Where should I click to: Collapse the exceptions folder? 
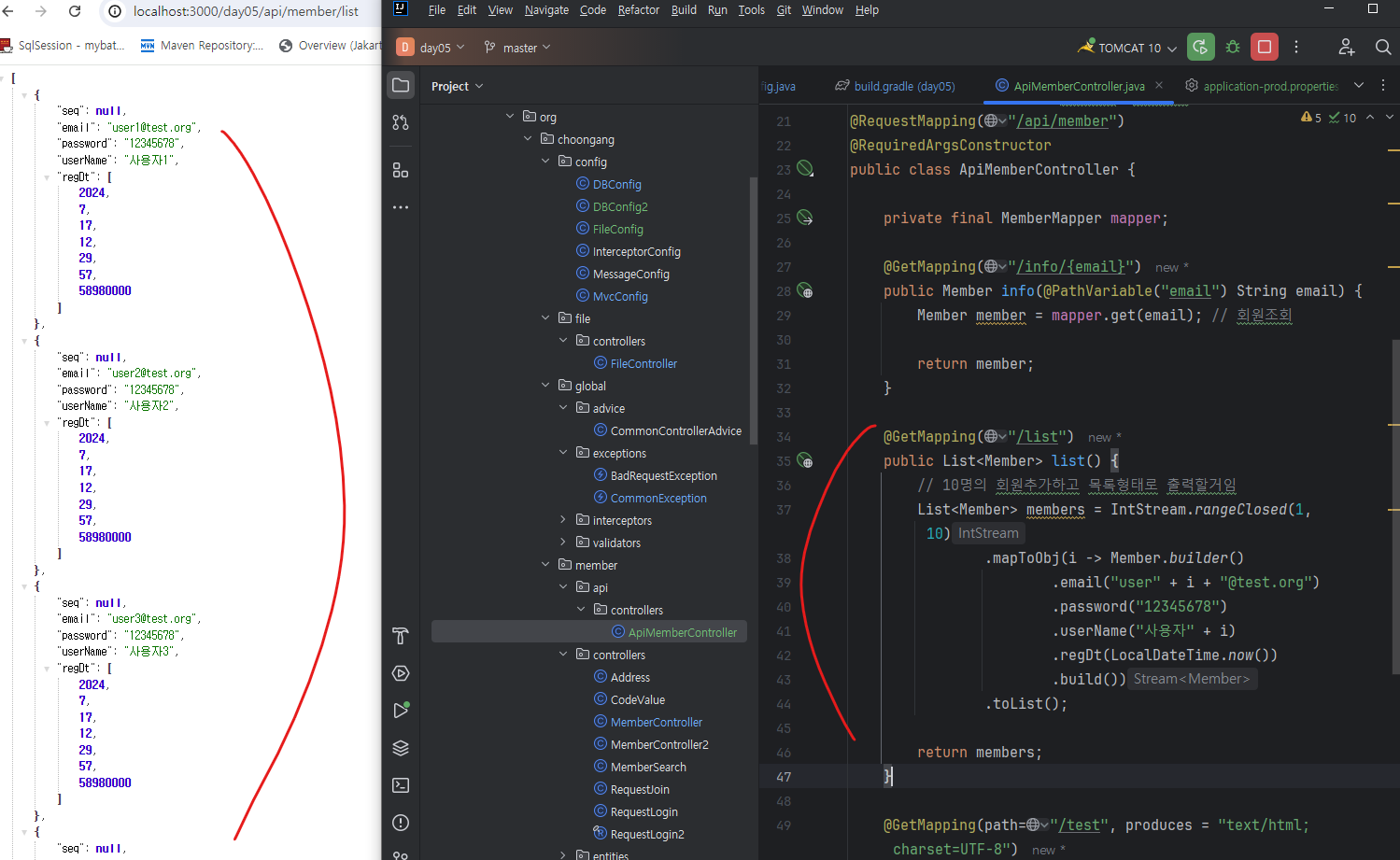coord(563,453)
